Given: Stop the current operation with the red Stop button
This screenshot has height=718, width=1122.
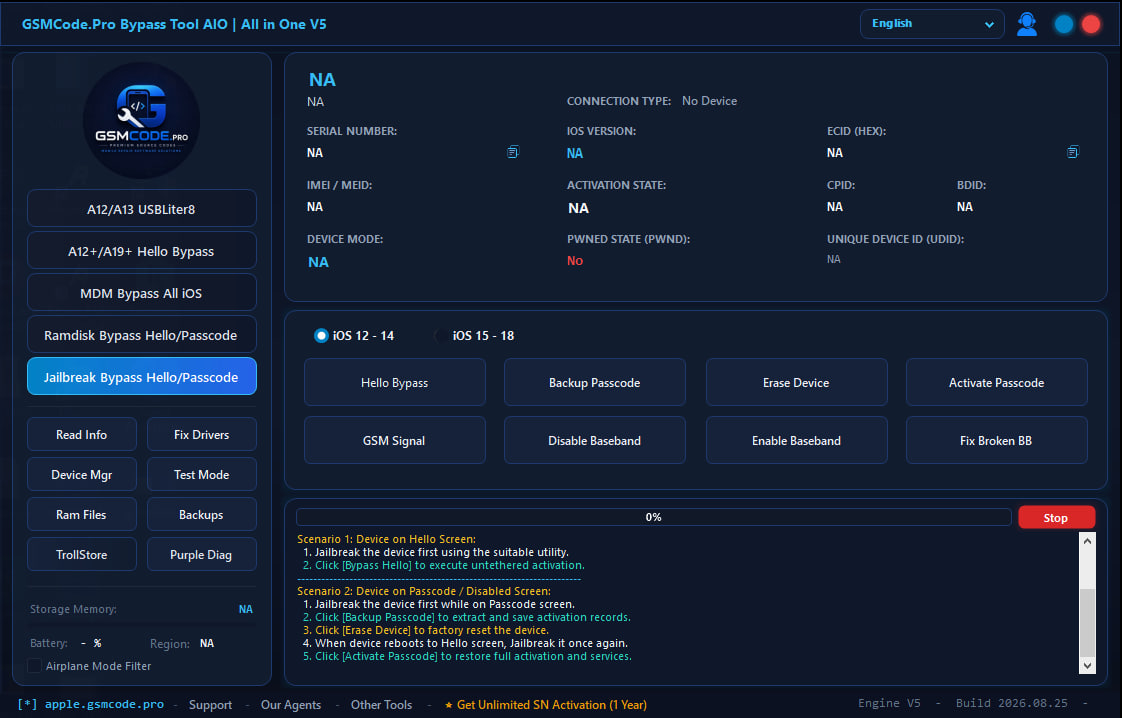Looking at the screenshot, I should (1056, 518).
